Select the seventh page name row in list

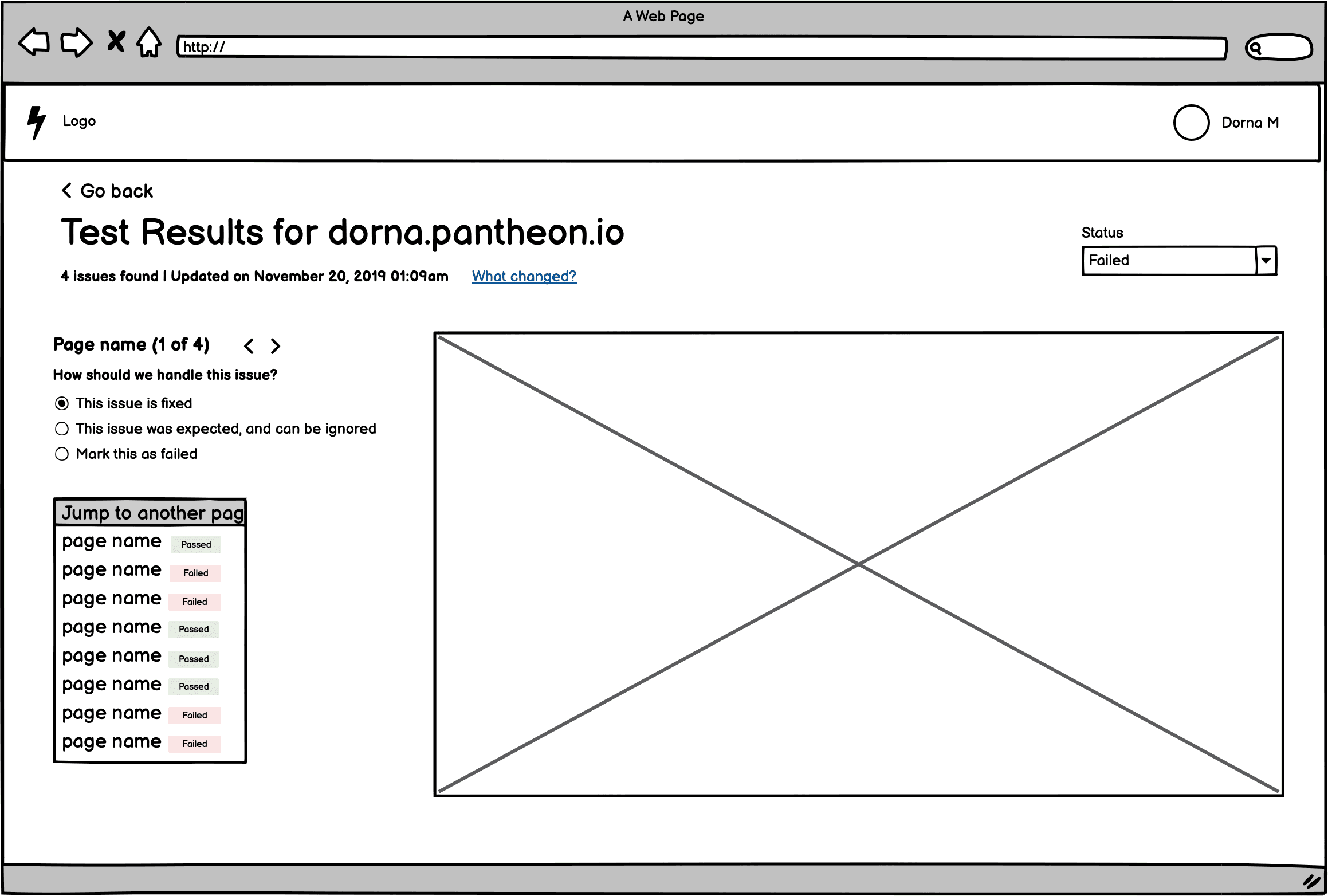pyautogui.click(x=150, y=713)
